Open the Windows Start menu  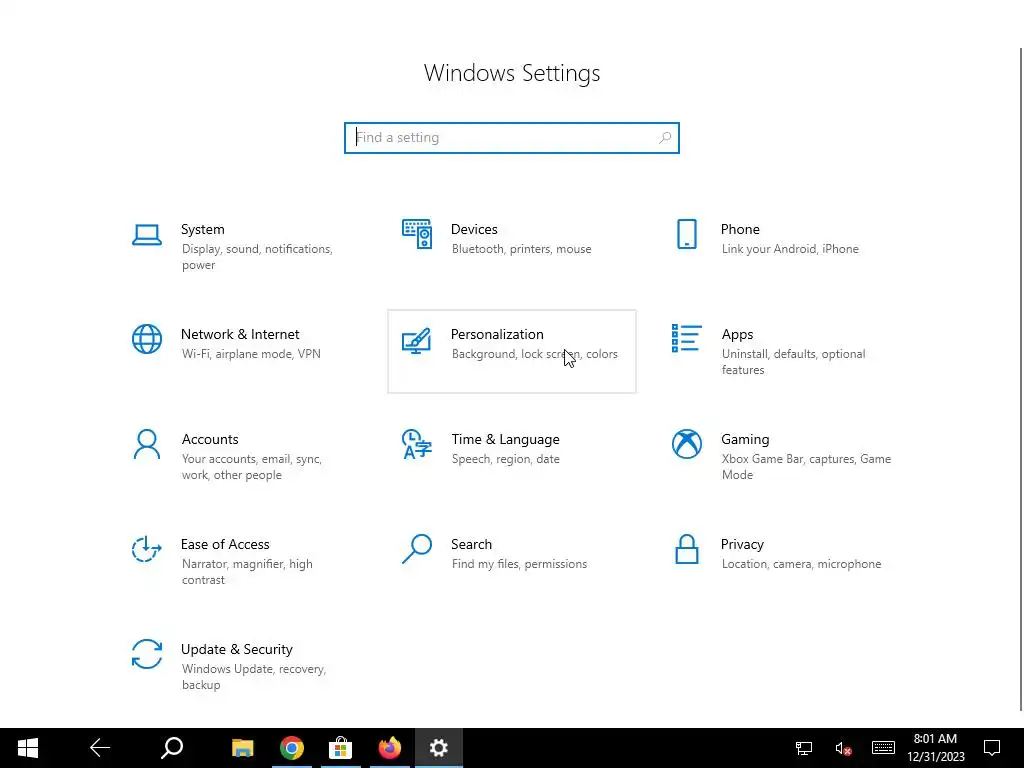point(27,748)
